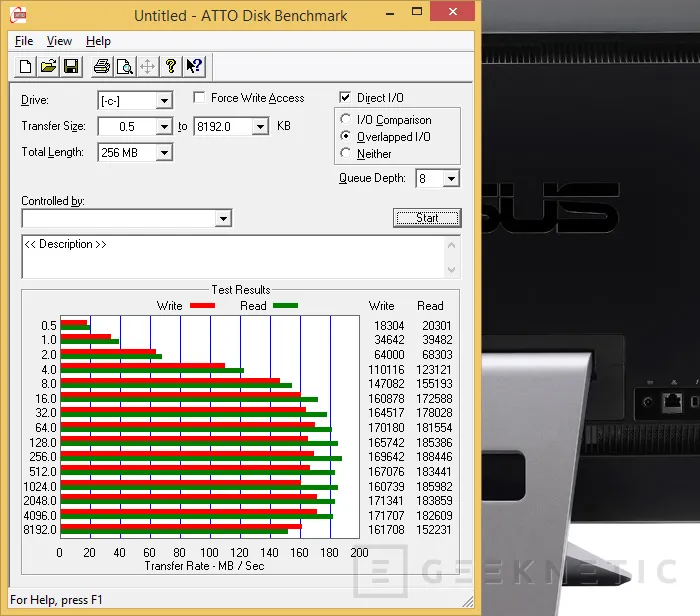Click the read value 188446
700x616 pixels.
[434, 457]
